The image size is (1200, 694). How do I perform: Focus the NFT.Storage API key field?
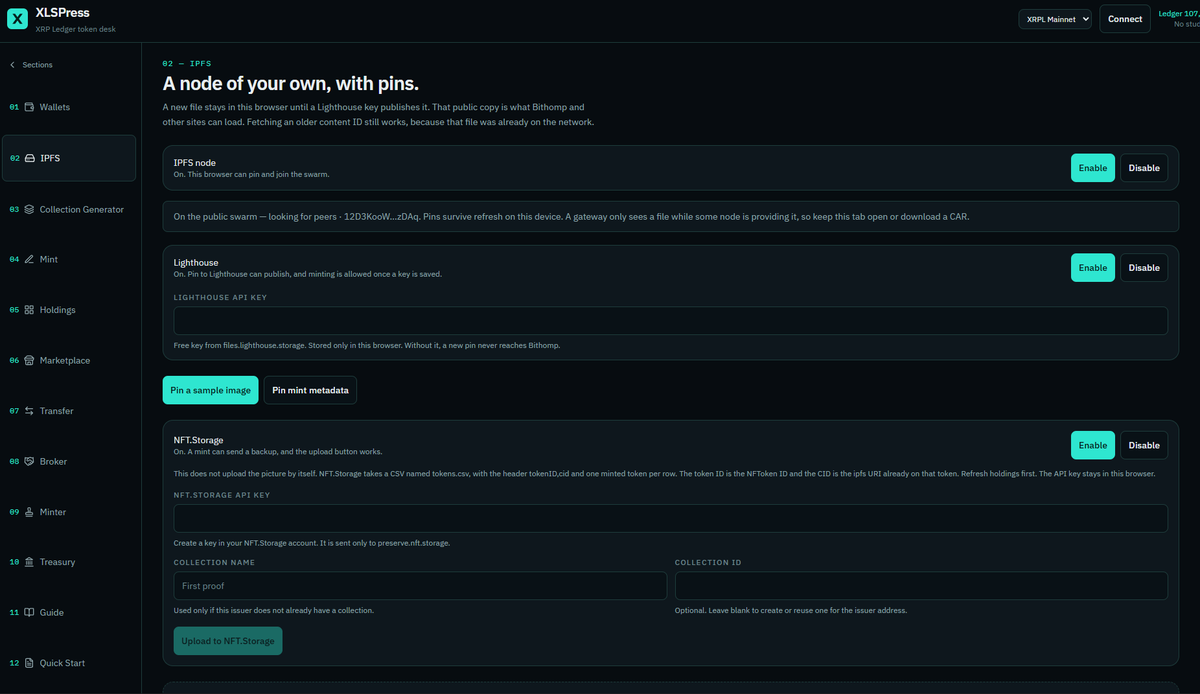[x=671, y=519]
